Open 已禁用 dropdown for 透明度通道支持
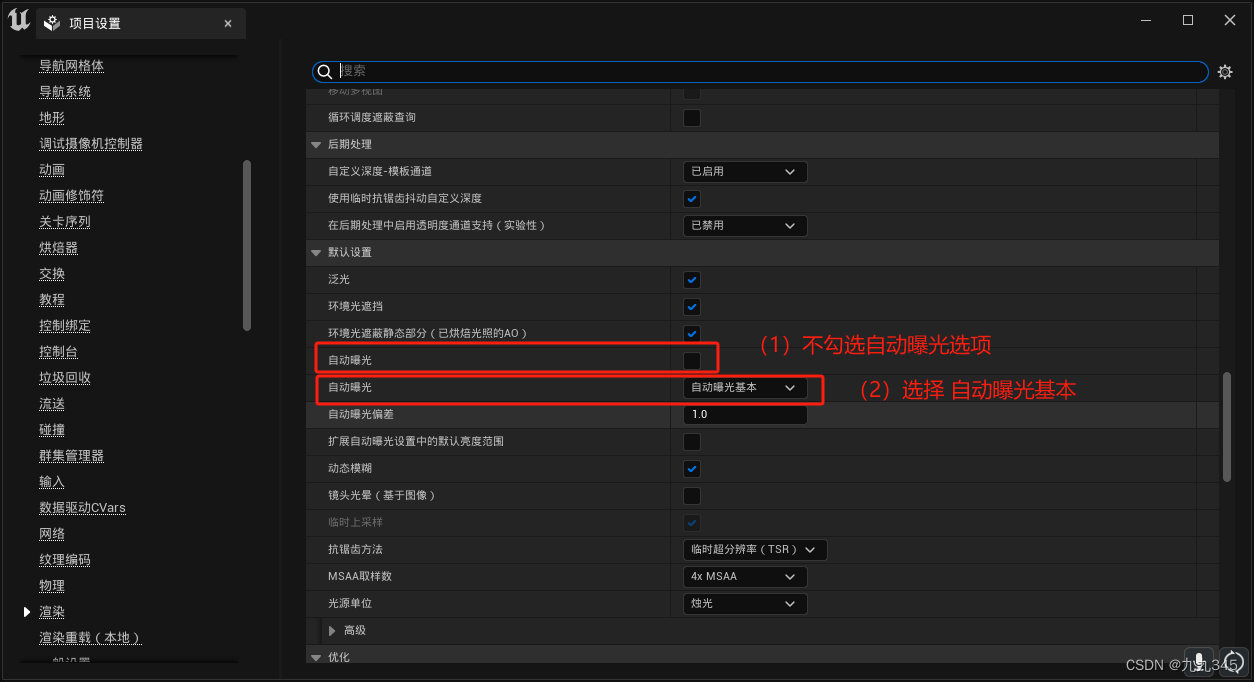The height and width of the screenshot is (682, 1254). pyautogui.click(x=744, y=226)
